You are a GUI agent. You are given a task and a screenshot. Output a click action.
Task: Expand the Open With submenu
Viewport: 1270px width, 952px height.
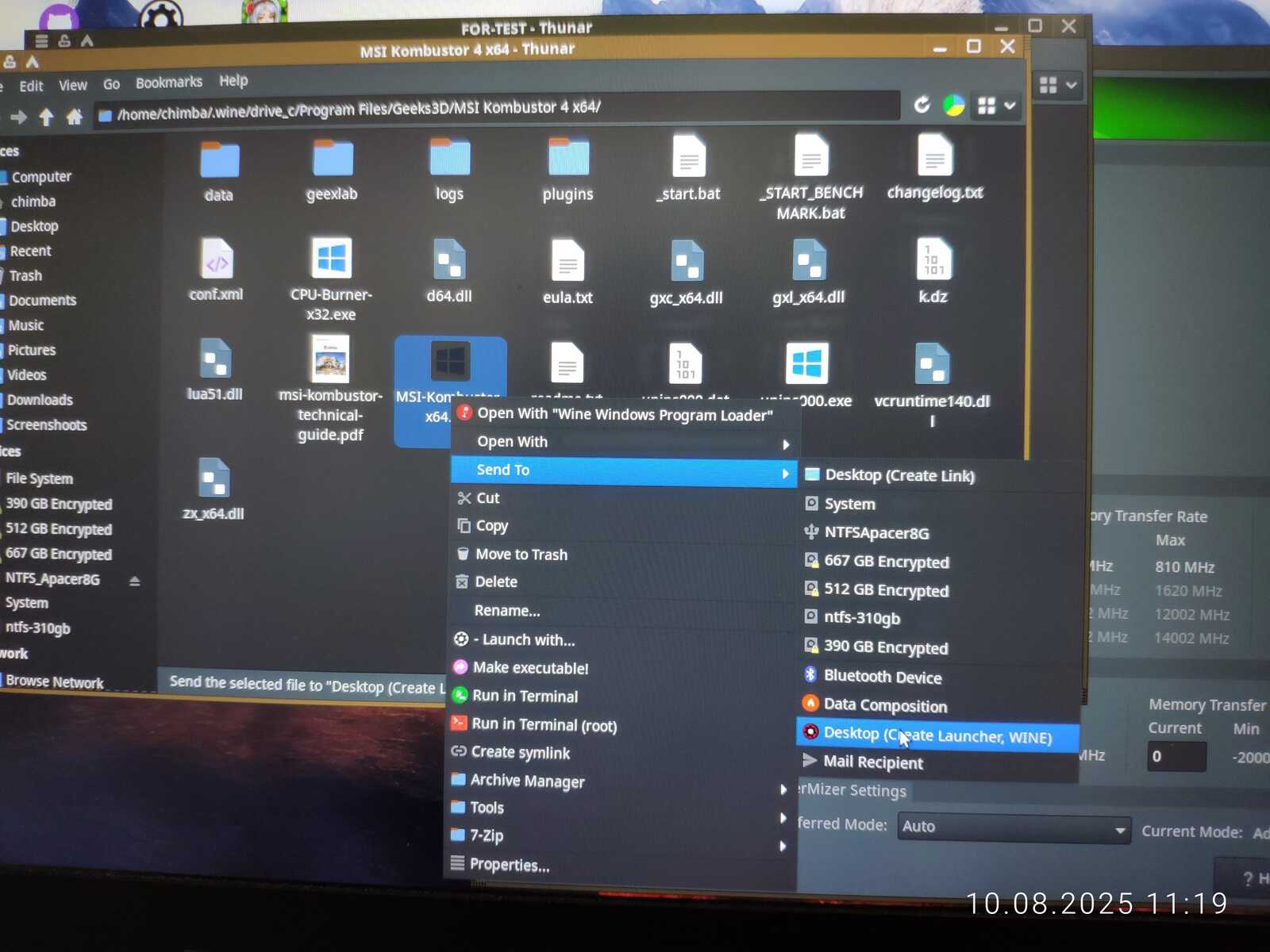pos(624,443)
